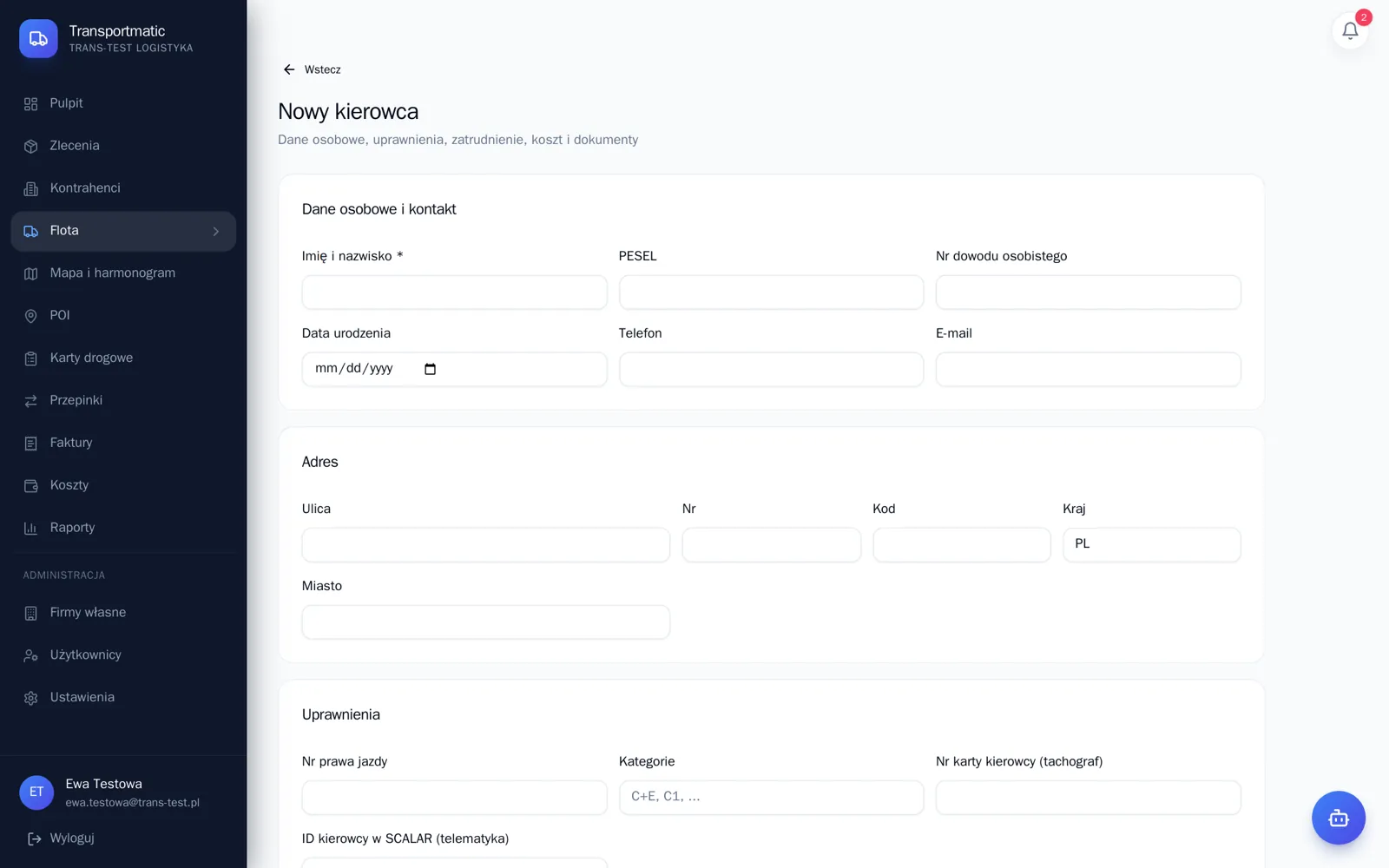Click the Wyloguj label
This screenshot has height=868, width=1389.
click(x=72, y=838)
